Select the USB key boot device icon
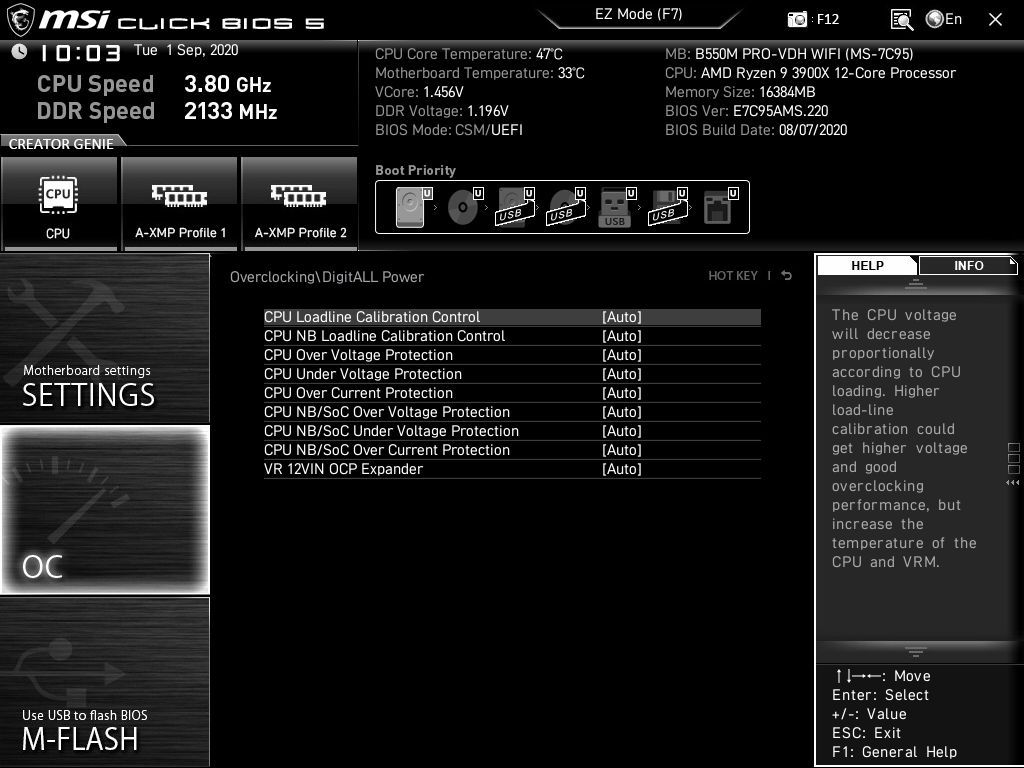Screen dimensions: 1024x768 (x=617, y=207)
